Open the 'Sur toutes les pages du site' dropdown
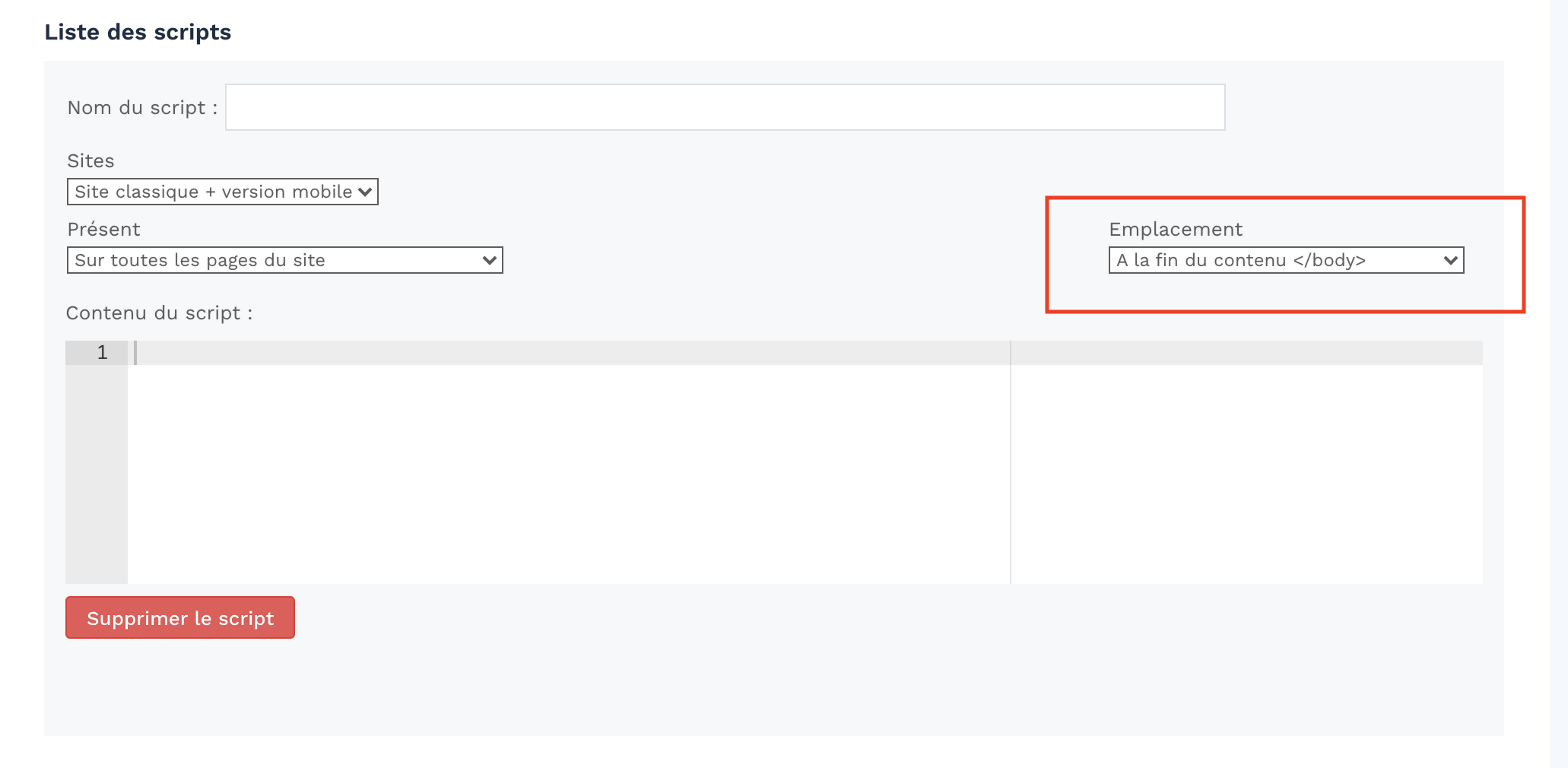Viewport: 1568px width, 768px height. click(x=285, y=260)
